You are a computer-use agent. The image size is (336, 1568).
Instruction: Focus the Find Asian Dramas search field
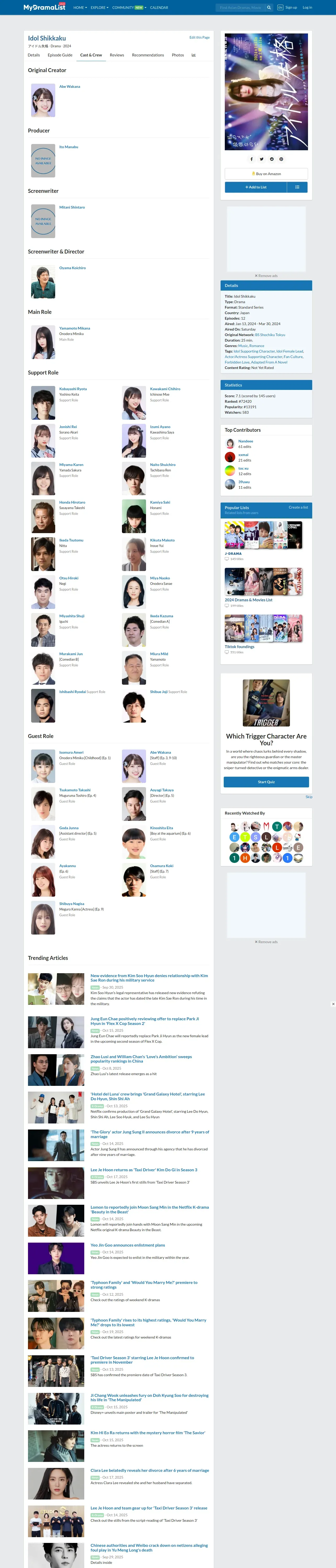tap(240, 8)
